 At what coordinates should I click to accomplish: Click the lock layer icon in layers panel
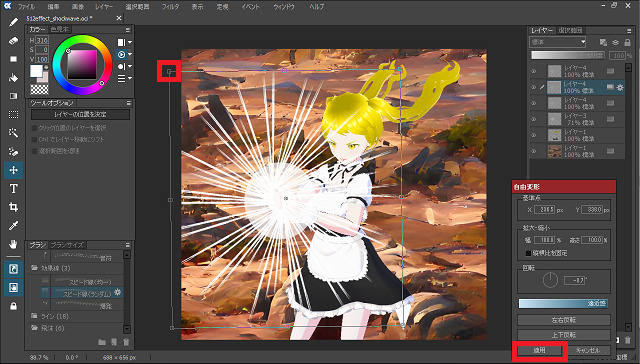[x=628, y=42]
